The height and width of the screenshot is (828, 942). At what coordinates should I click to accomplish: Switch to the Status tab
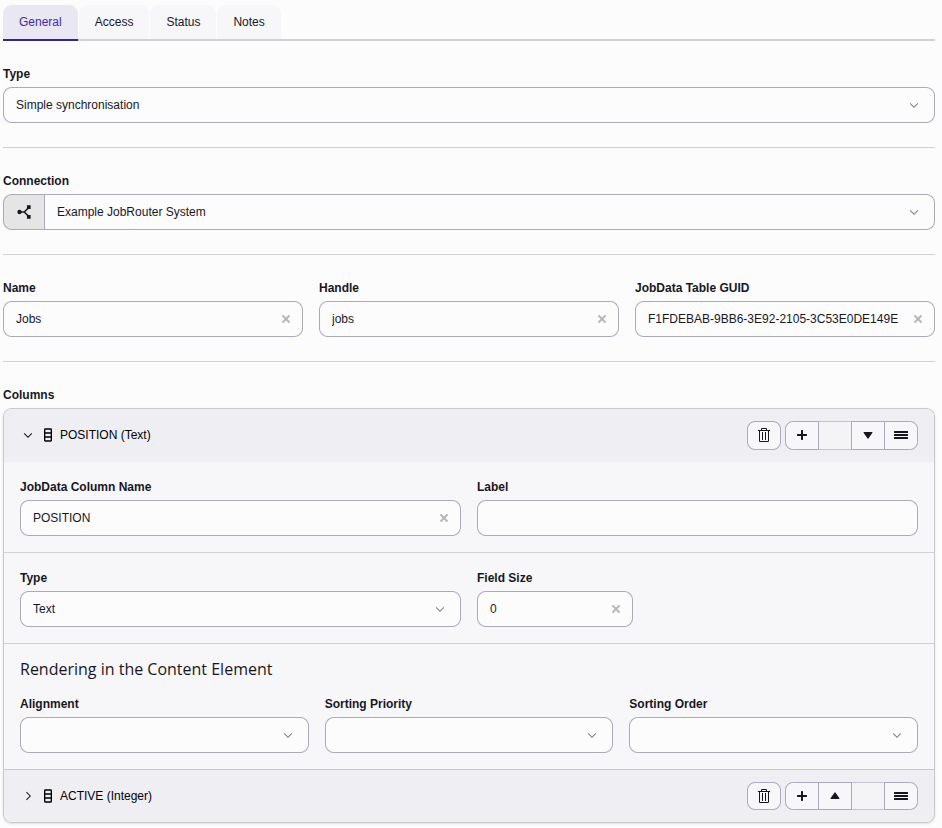click(x=183, y=22)
